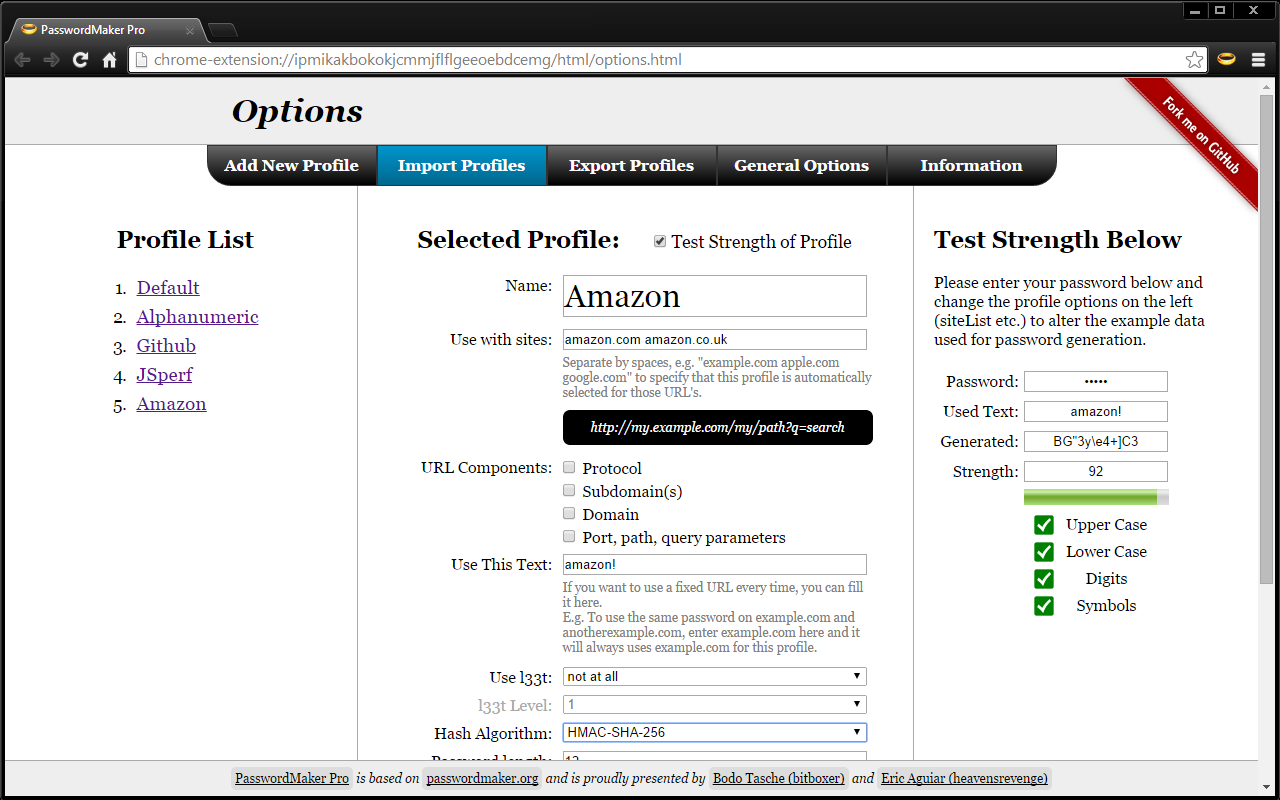
Task: Select the Default profile
Action: point(168,288)
